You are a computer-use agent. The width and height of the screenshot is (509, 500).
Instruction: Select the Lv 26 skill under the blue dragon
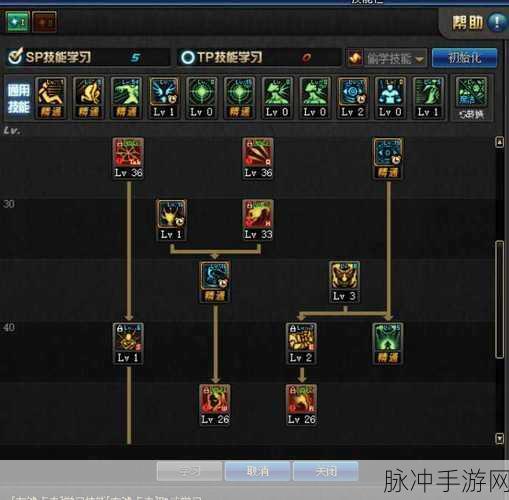215,405
